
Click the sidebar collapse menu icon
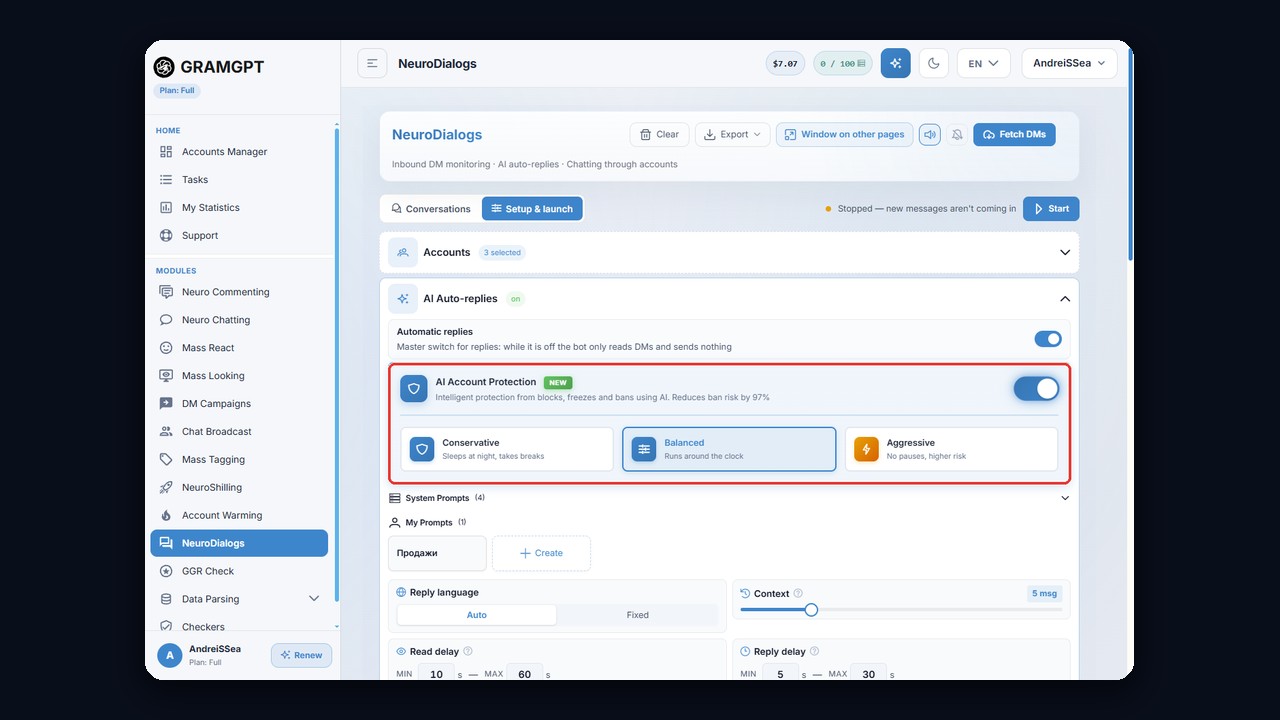coord(372,63)
